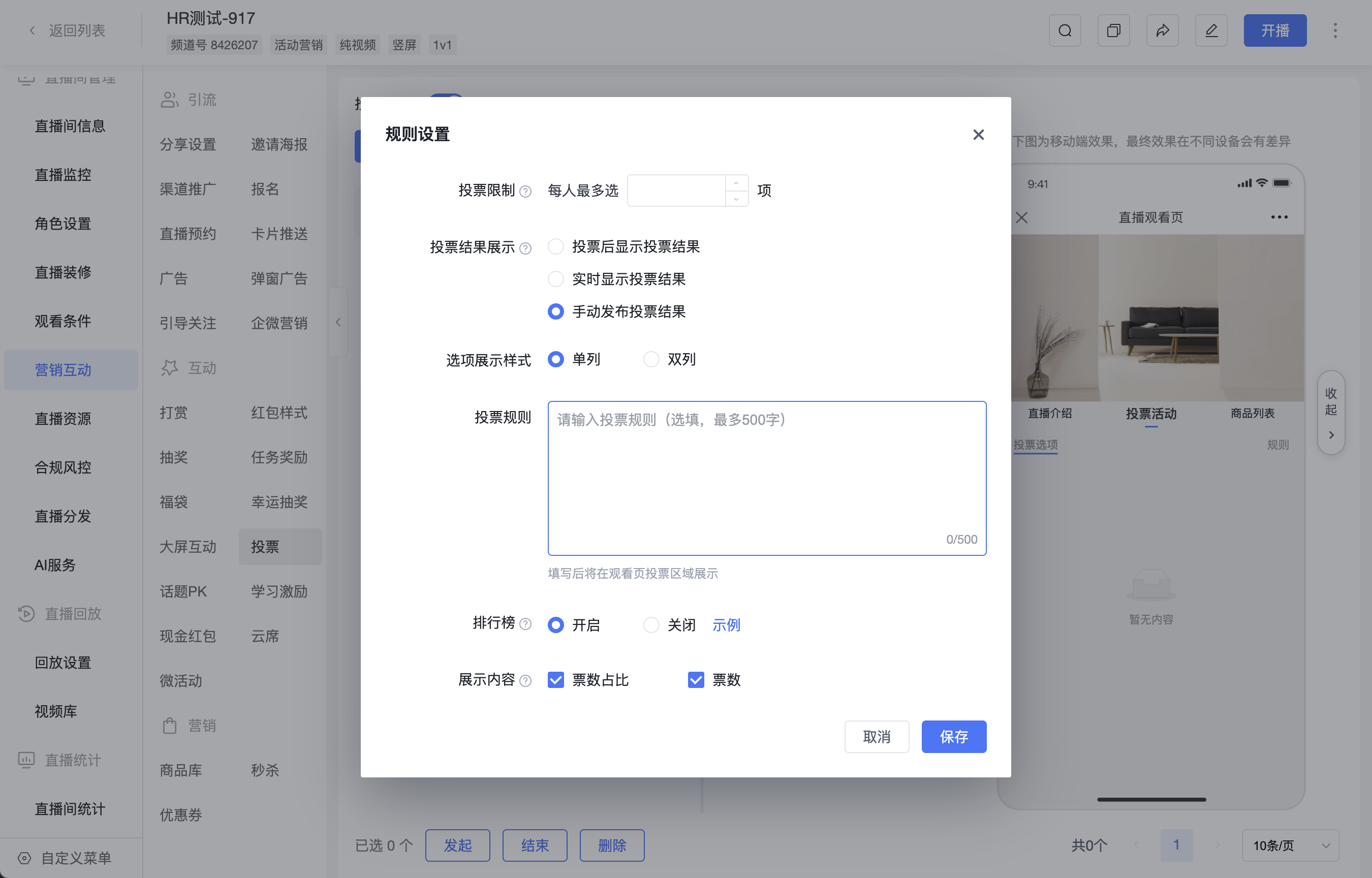Open the 10条/页 page size dropdown
This screenshot has width=1372, height=878.
tap(1290, 845)
